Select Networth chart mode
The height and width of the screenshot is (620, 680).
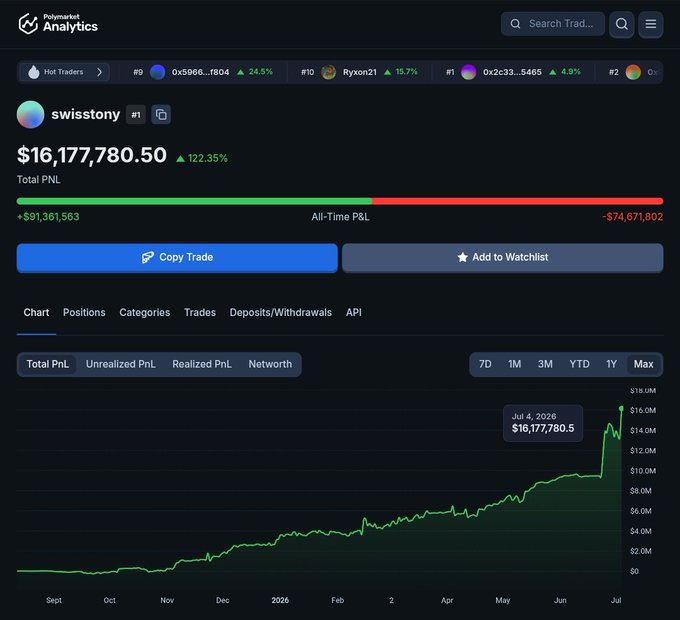click(270, 364)
